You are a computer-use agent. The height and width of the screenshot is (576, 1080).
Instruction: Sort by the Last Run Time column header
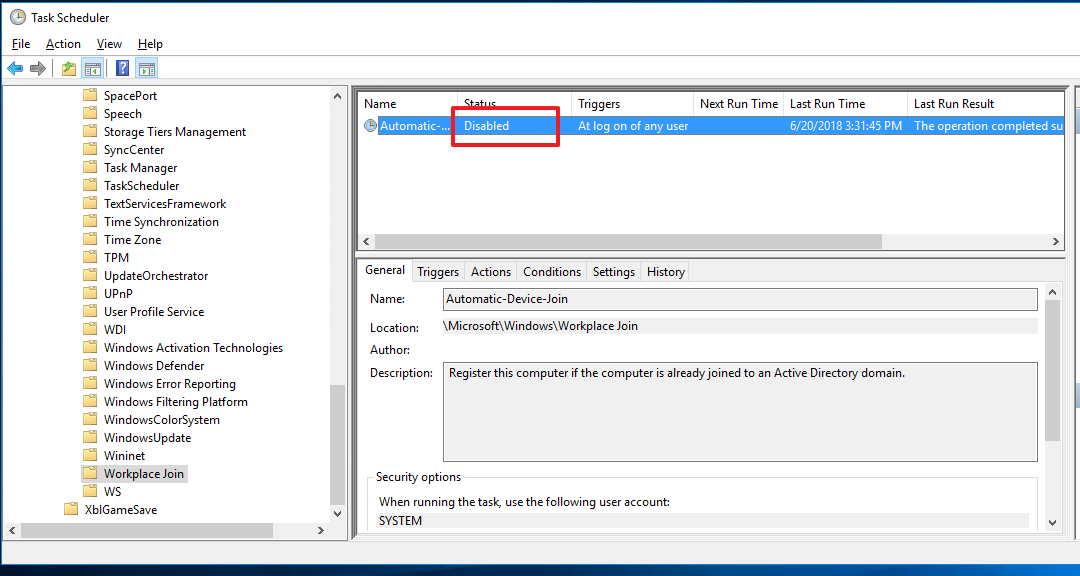tap(845, 103)
